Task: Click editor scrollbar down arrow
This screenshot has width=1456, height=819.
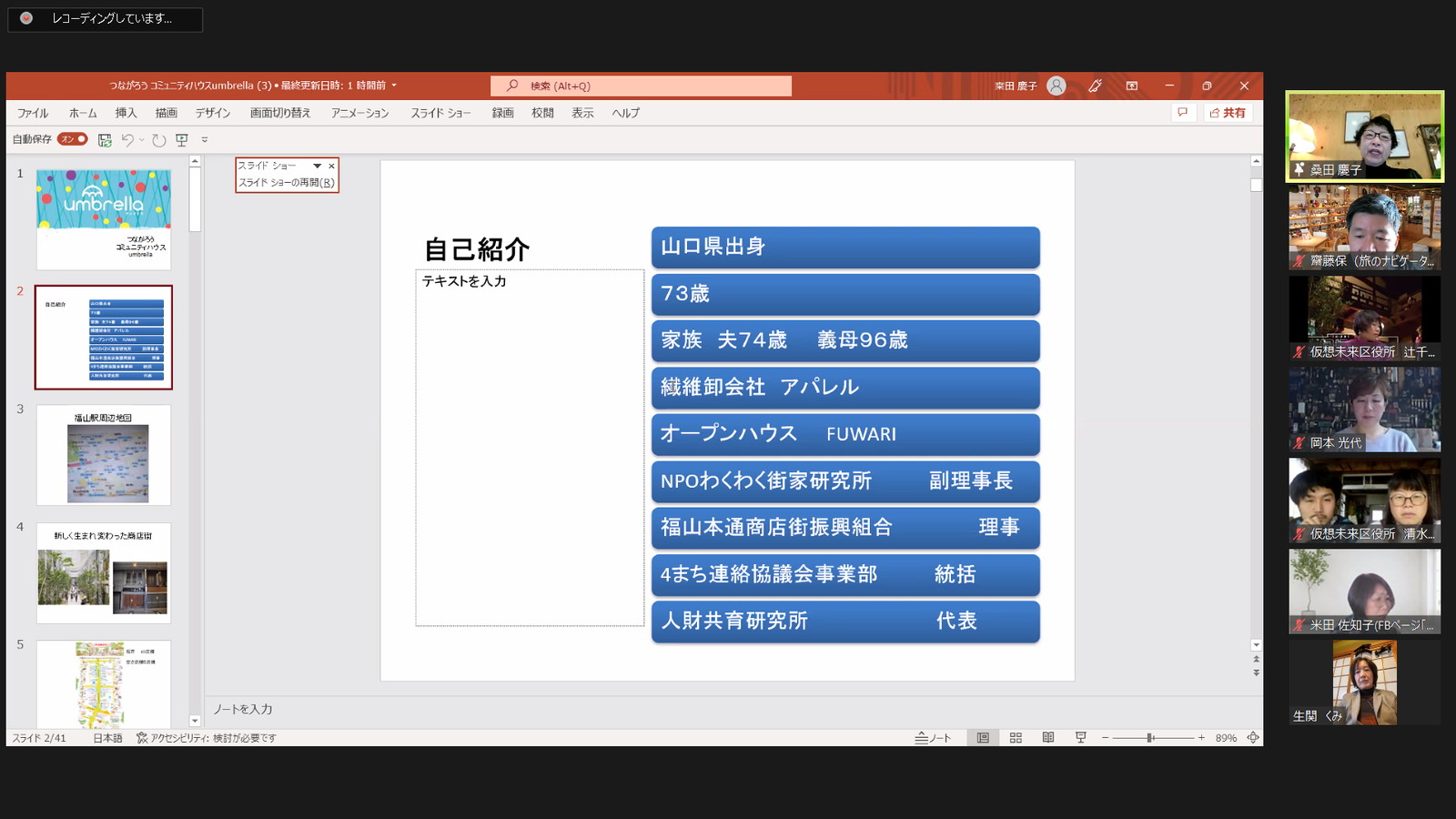Action: (x=1256, y=644)
